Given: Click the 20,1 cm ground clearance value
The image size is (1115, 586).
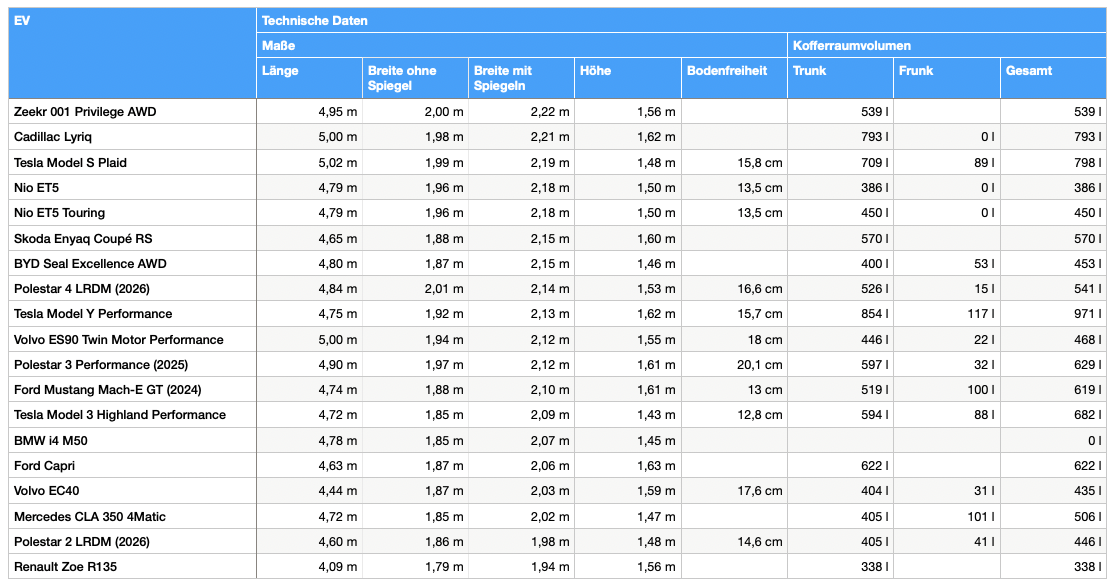Looking at the screenshot, I should coord(759,364).
